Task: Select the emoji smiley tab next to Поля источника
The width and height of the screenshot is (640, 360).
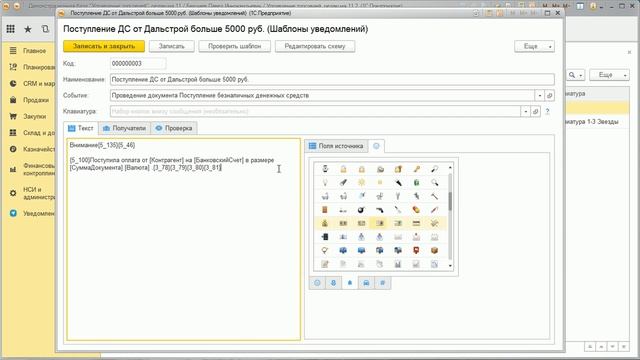Action: click(x=376, y=146)
